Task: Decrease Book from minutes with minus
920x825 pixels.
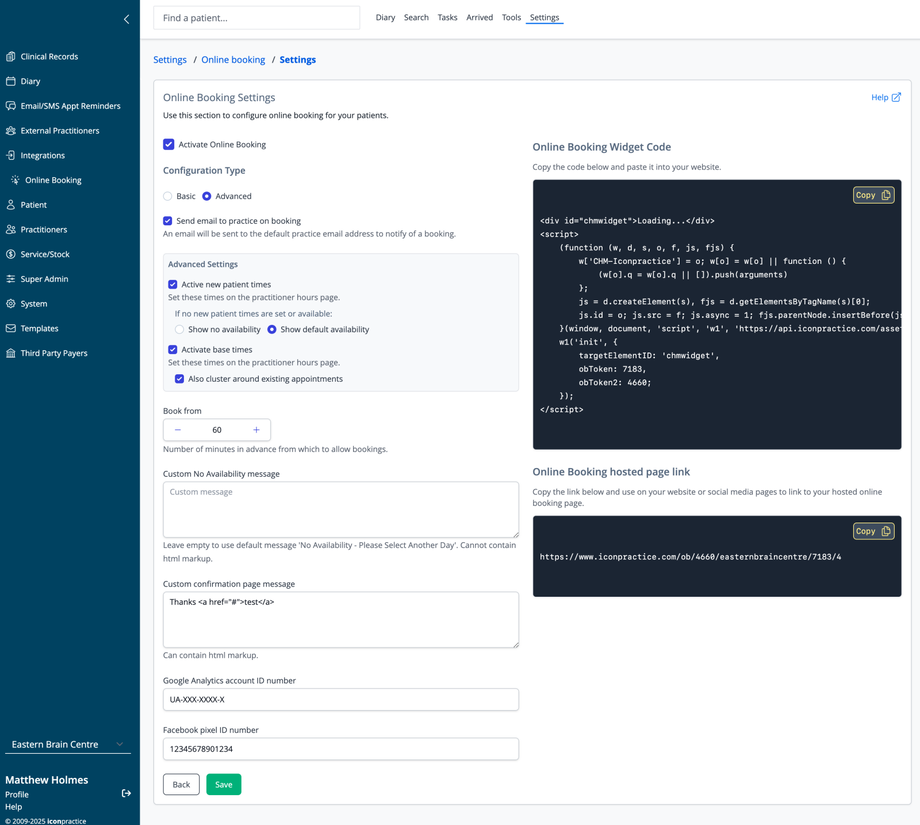Action: coord(178,430)
